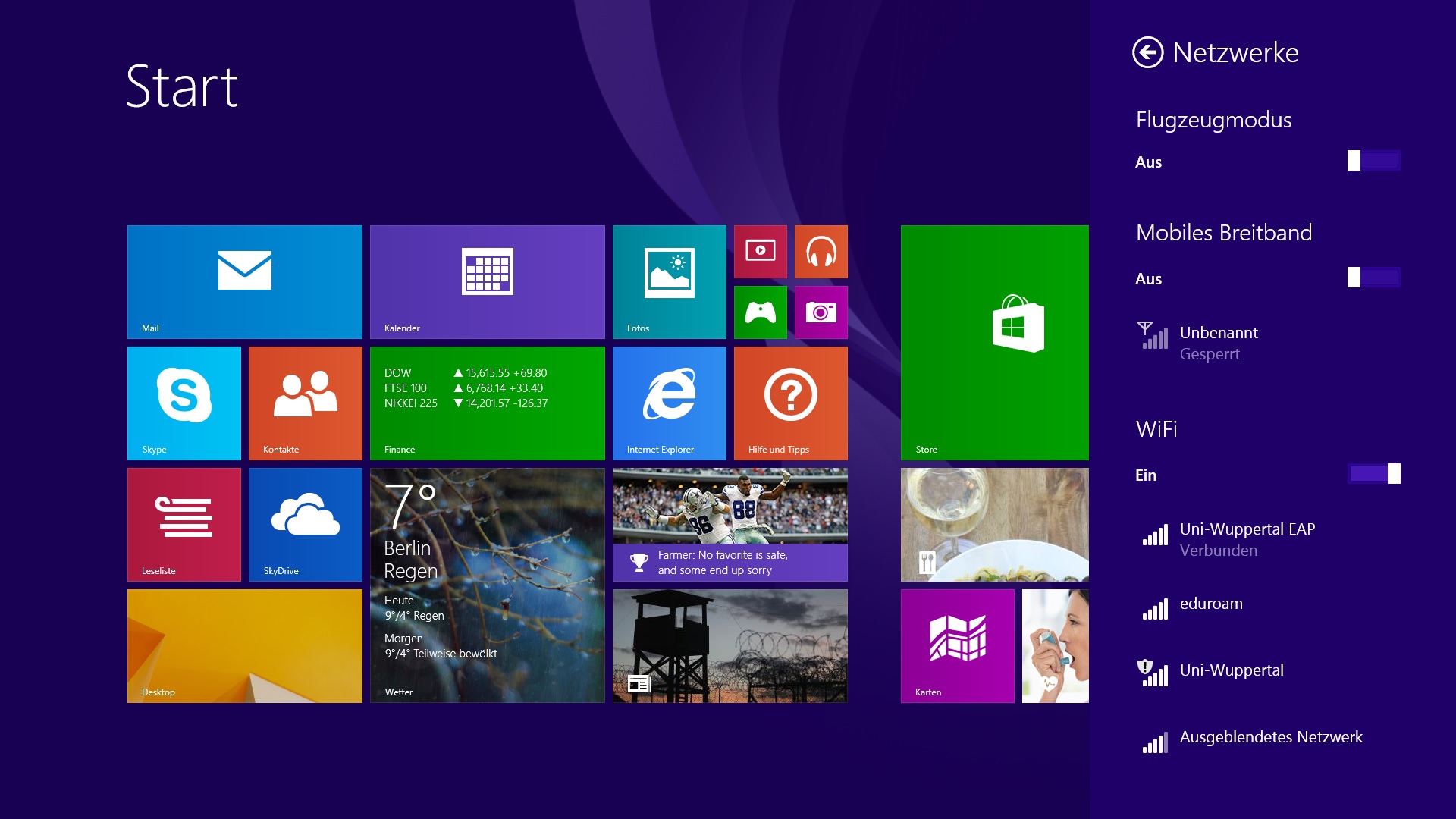Open the SkyDrive tile
The width and height of the screenshot is (1456, 819).
point(305,524)
